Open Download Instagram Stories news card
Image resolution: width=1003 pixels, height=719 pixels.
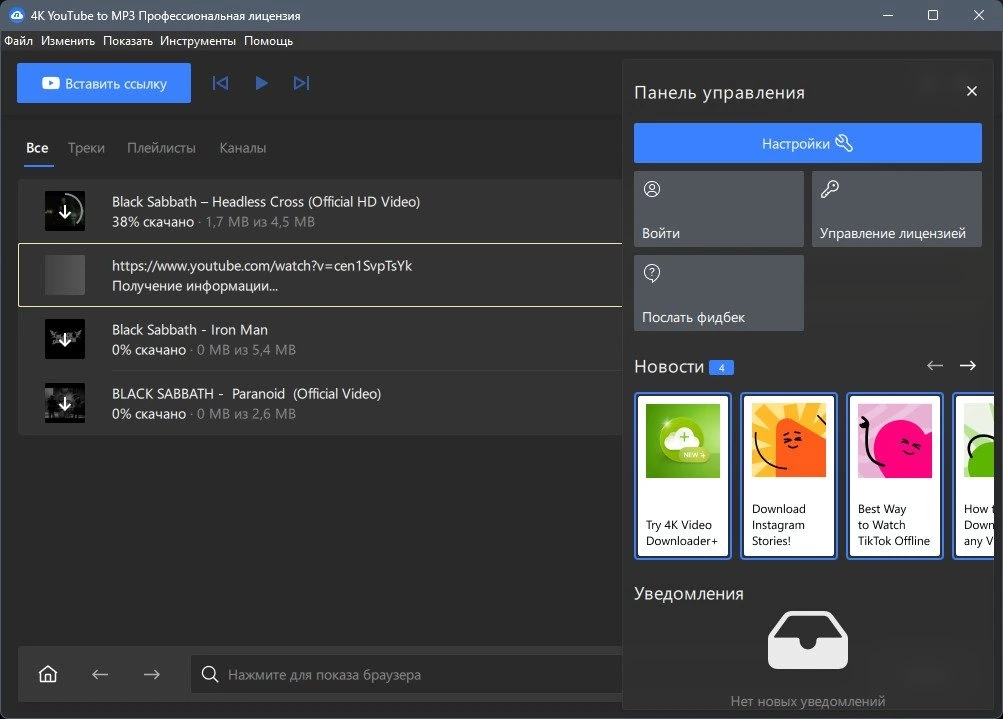click(789, 476)
